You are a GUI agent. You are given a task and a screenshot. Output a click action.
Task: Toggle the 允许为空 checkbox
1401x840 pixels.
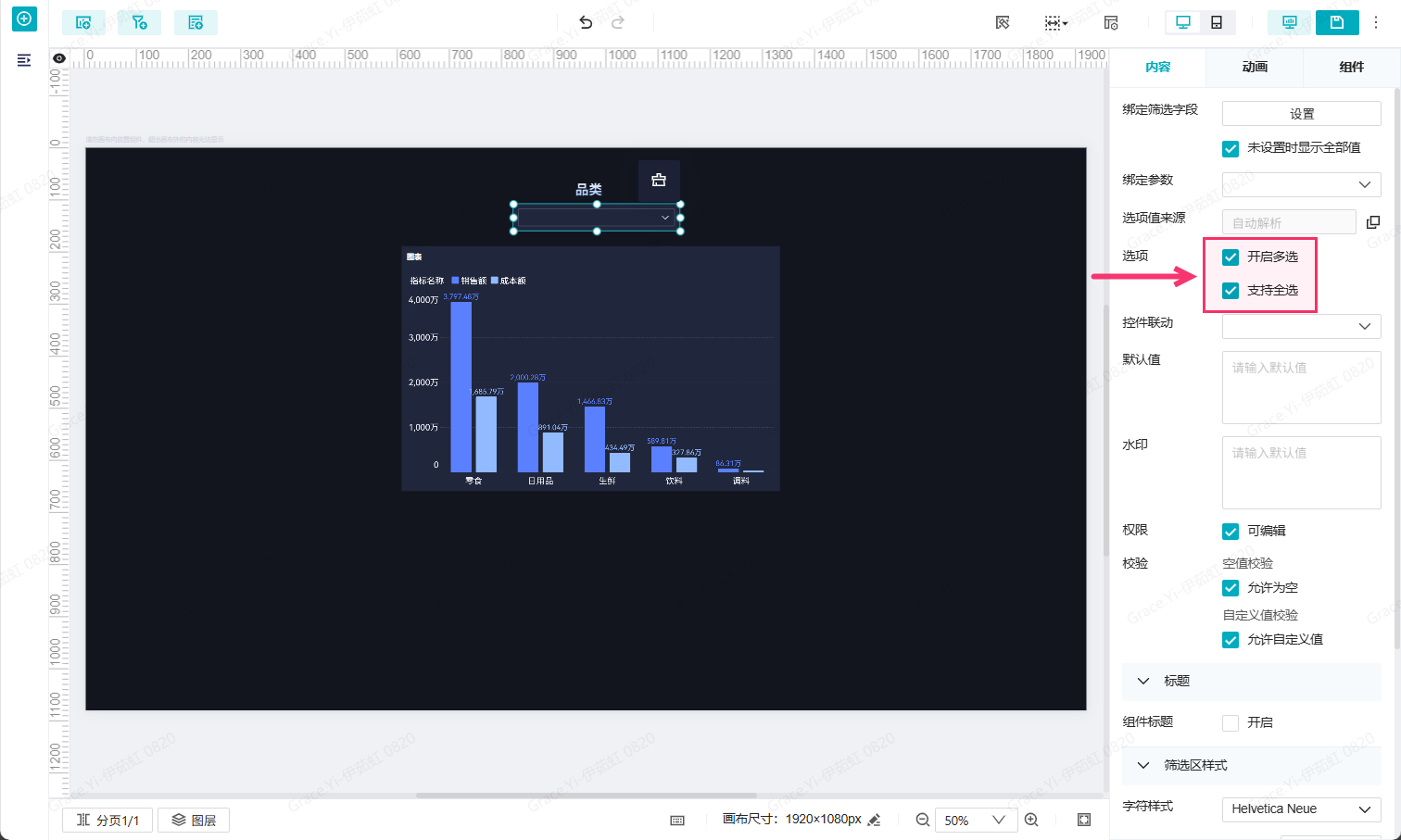(1231, 588)
